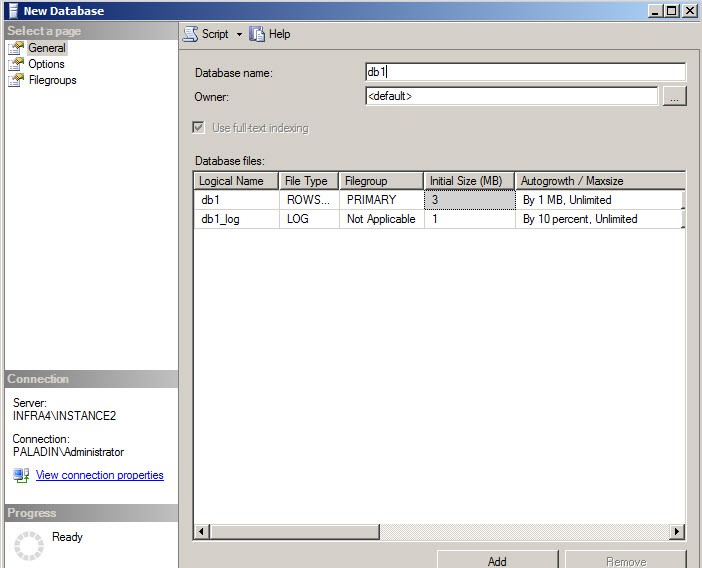Open the General page
The width and height of the screenshot is (702, 568).
pos(47,48)
